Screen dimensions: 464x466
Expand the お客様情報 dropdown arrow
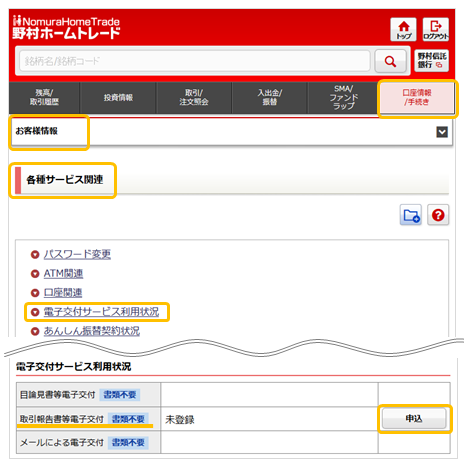click(442, 132)
